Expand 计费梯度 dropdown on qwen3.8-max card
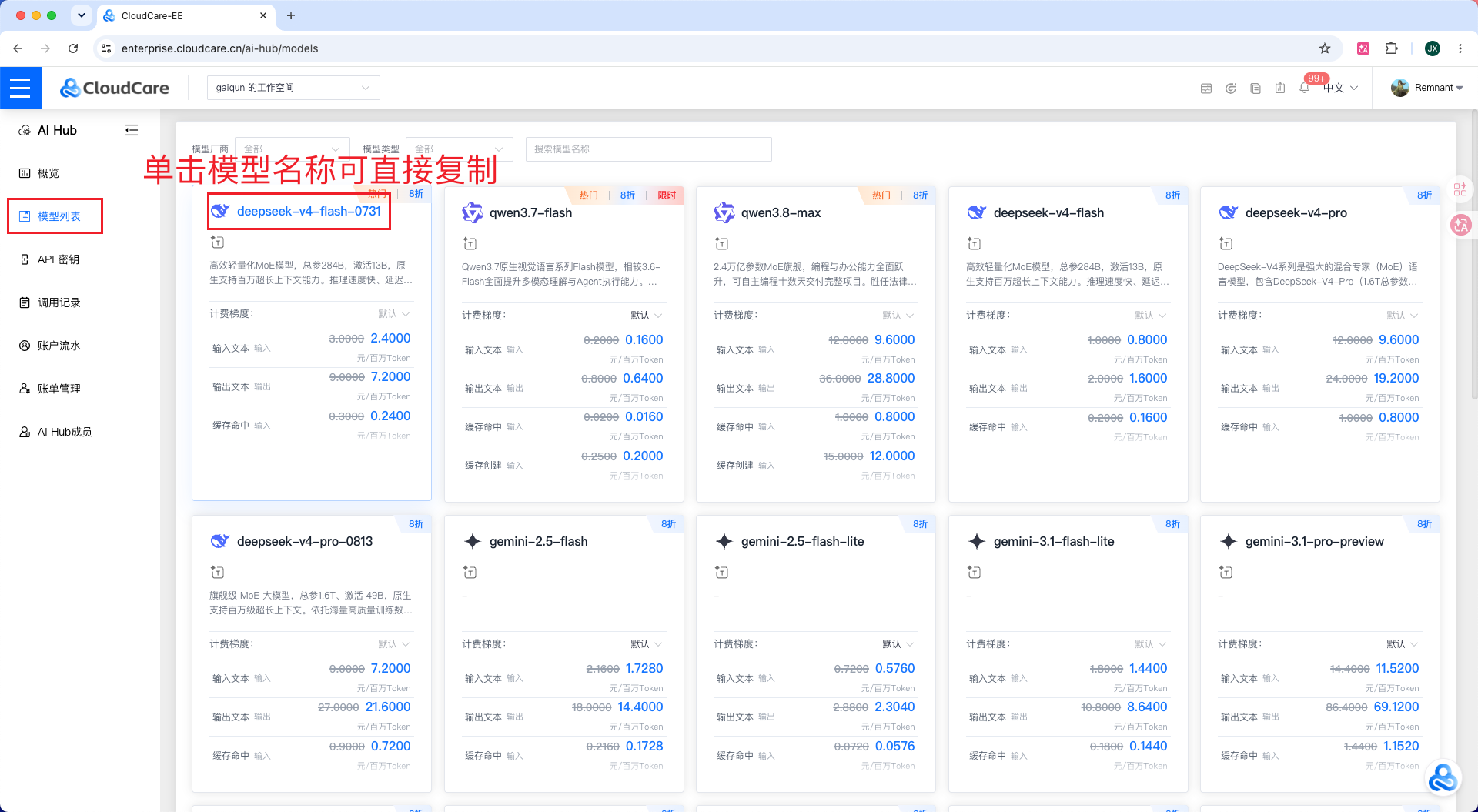Screen dimensions: 1478x812 (x=898, y=316)
